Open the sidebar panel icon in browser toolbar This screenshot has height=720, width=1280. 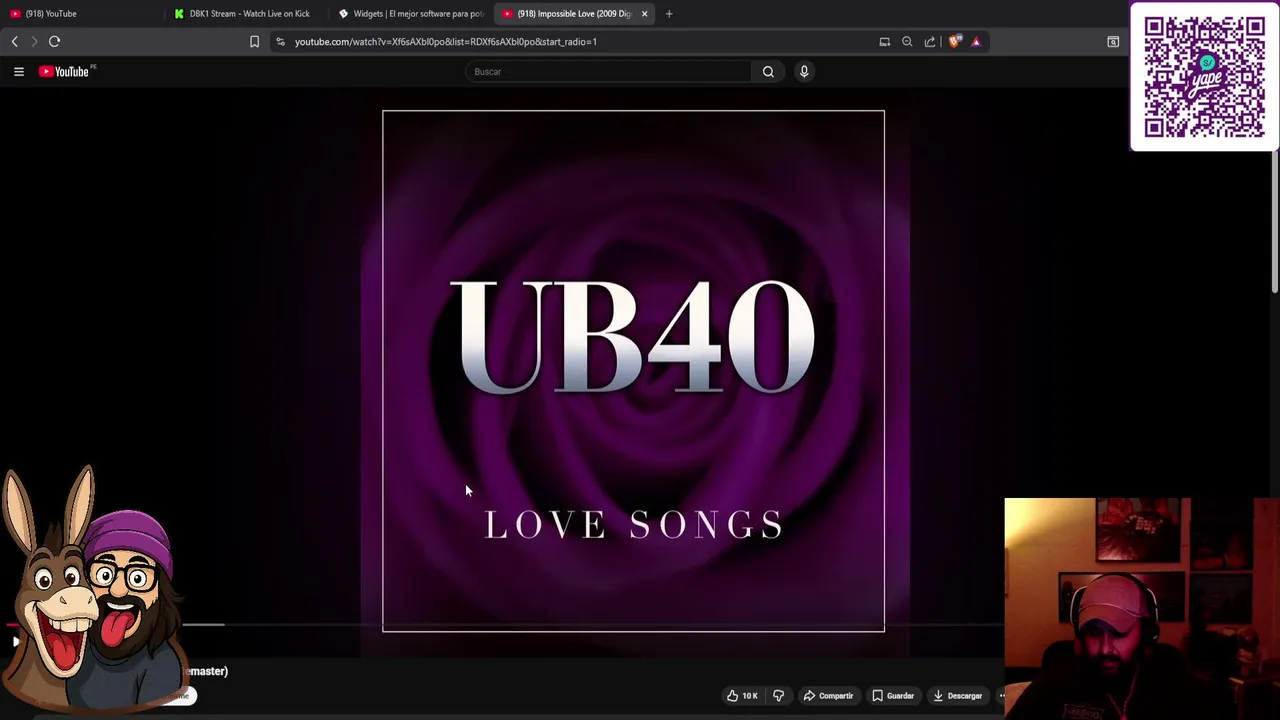(x=1113, y=42)
